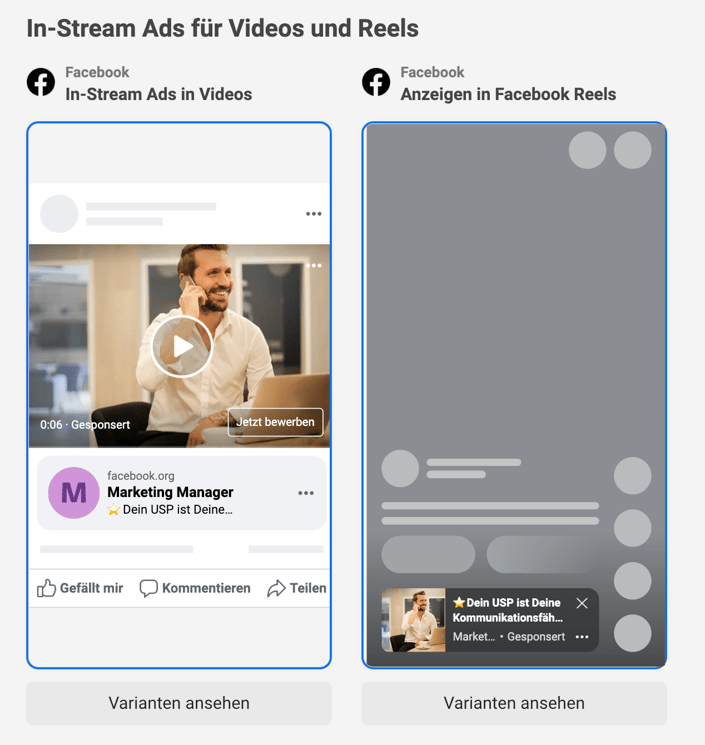
Task: Click the Marketing Manager title in the ad card
Action: (170, 492)
